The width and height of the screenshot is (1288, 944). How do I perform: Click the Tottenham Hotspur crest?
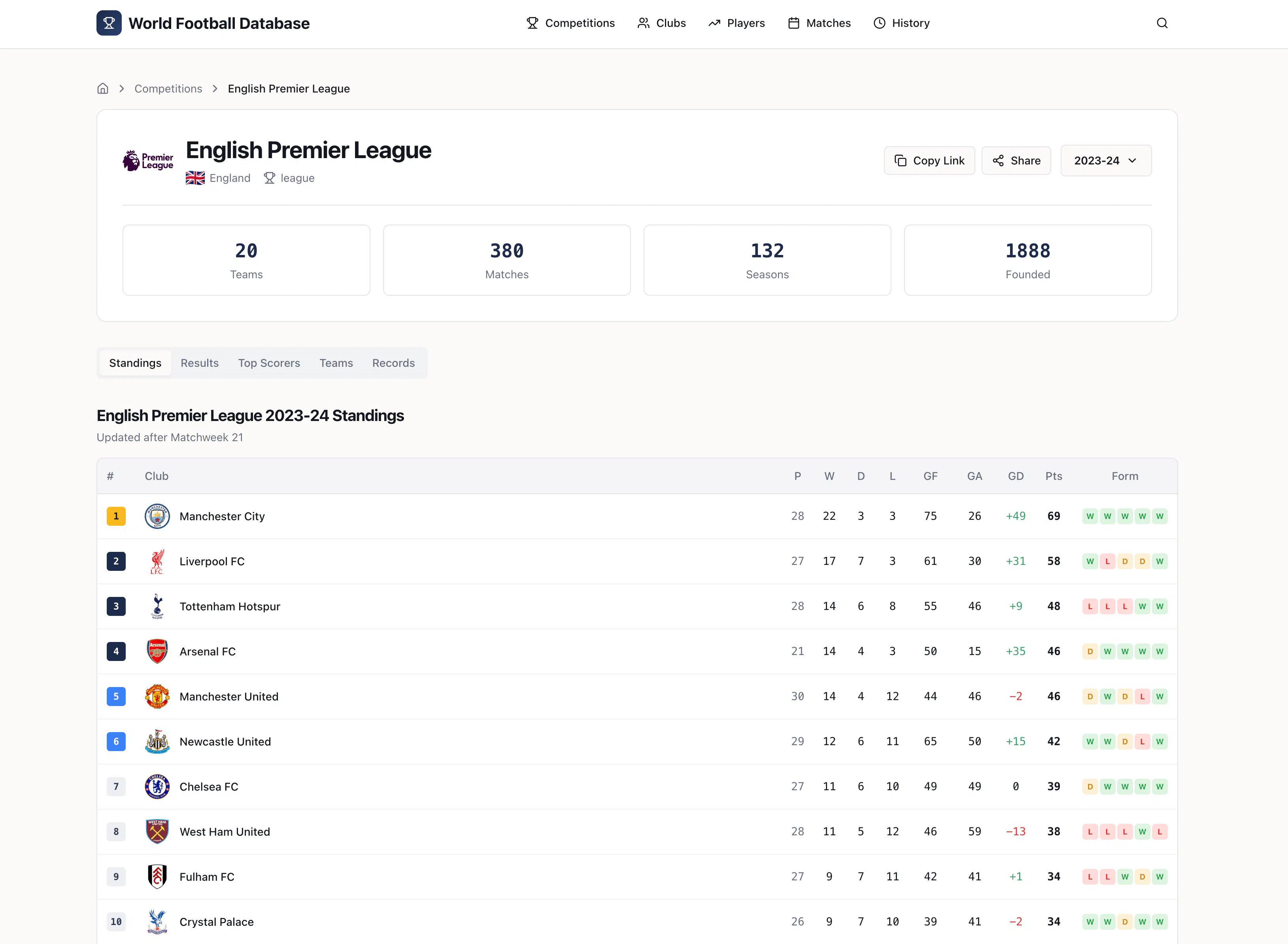[157, 606]
